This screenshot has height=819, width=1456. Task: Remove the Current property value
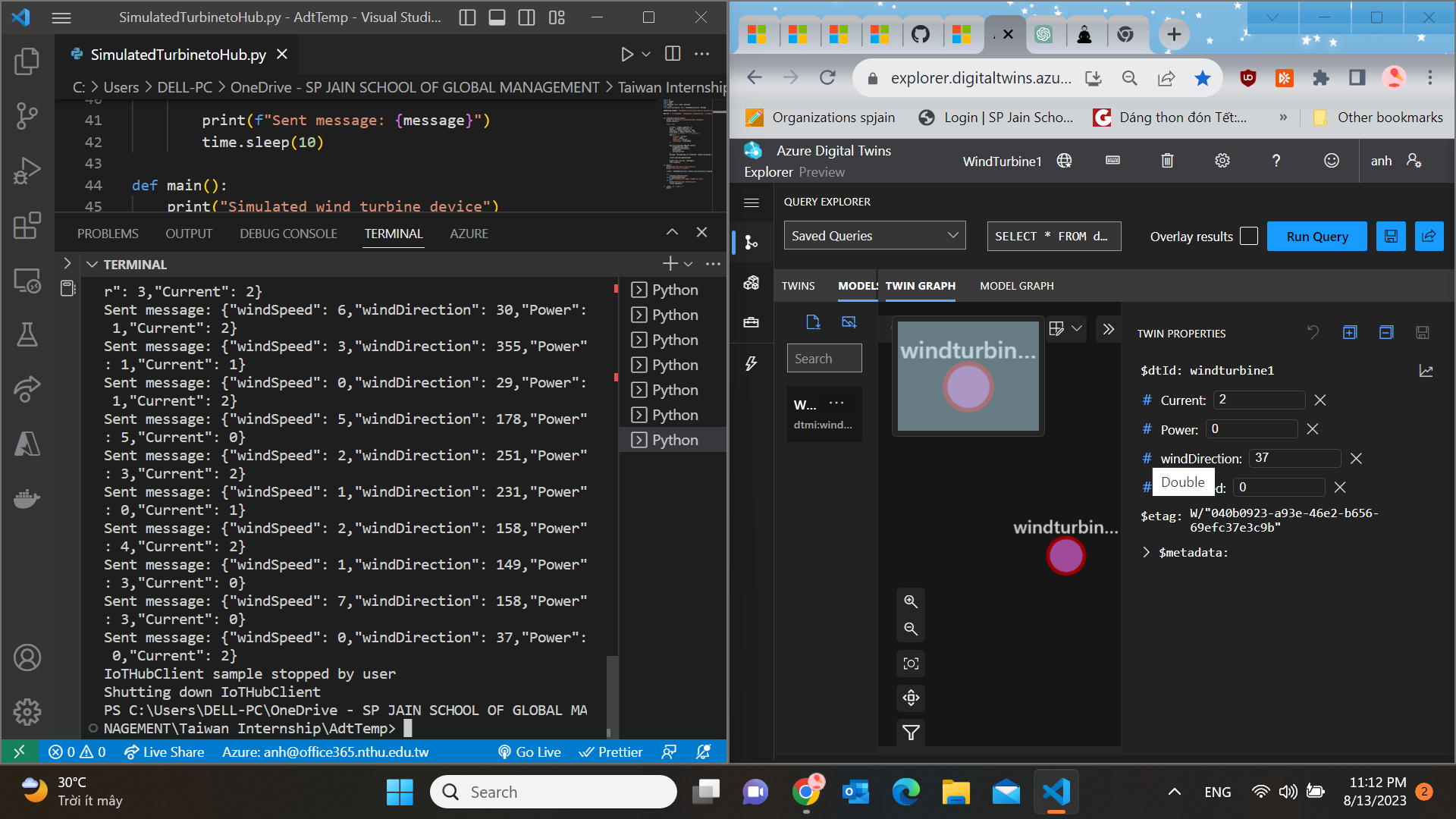(x=1319, y=400)
